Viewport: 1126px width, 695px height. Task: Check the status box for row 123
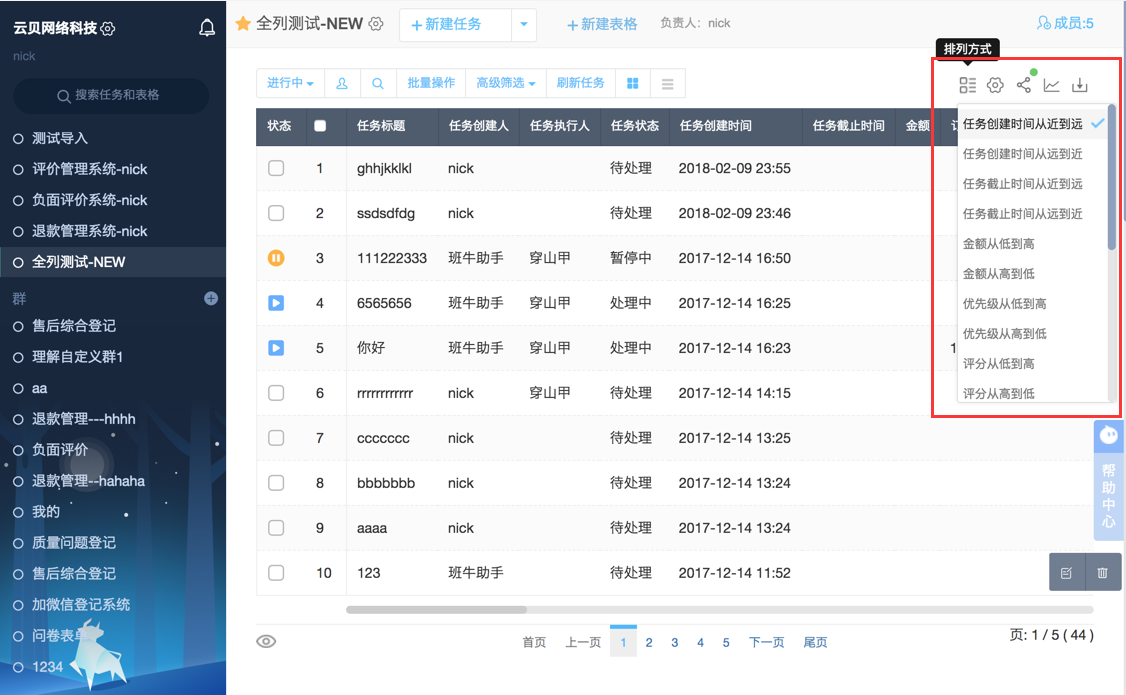pos(276,573)
